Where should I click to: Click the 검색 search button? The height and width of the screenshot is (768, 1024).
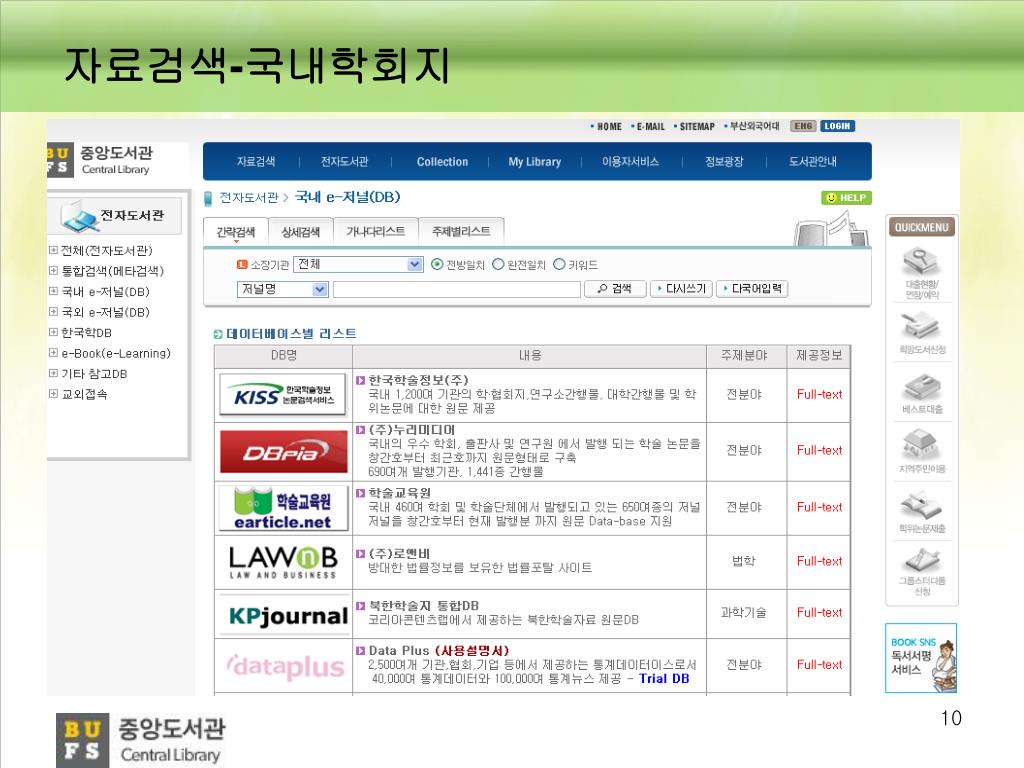(615, 289)
